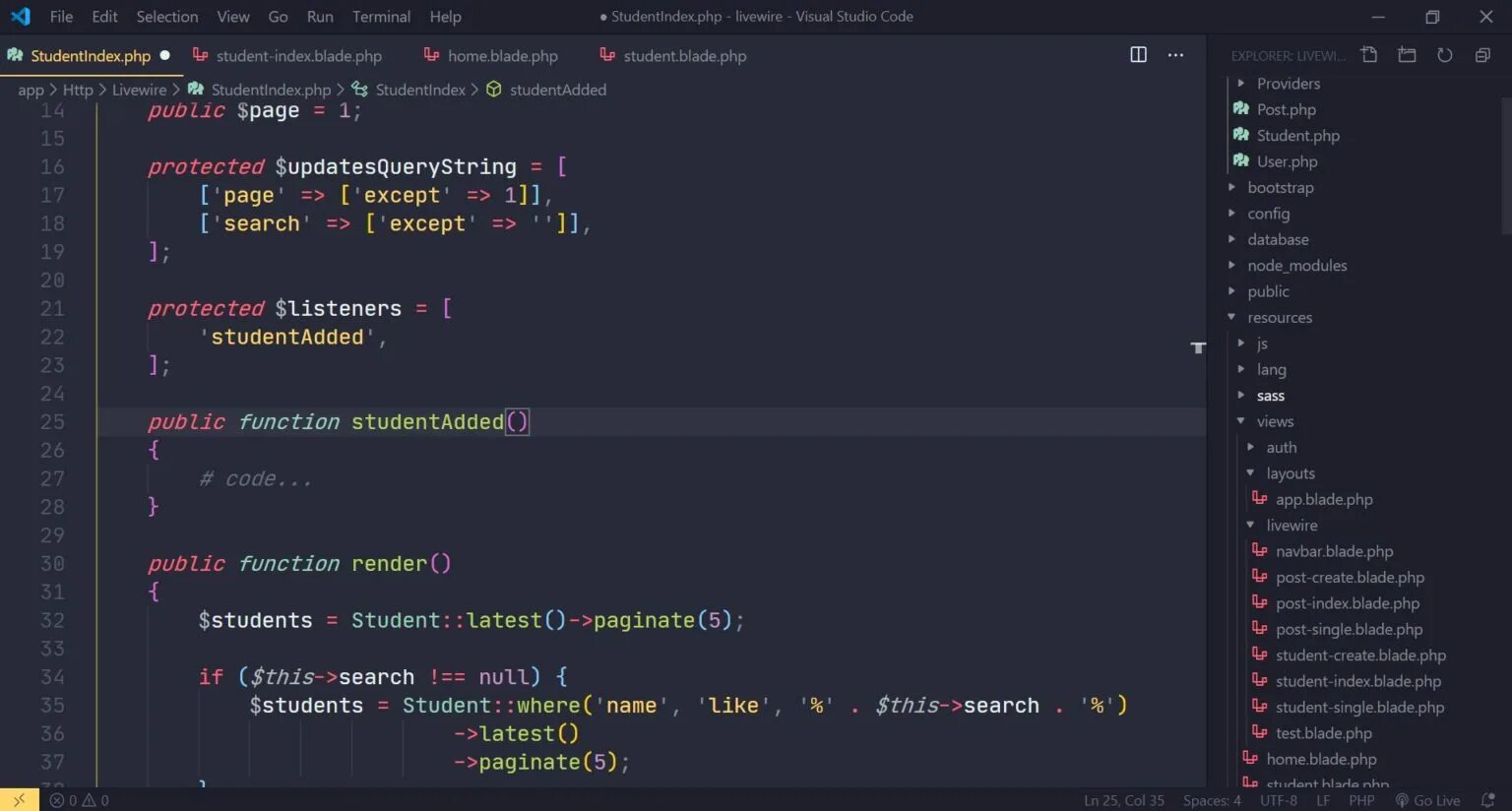Image resolution: width=1512 pixels, height=811 pixels.
Task: Switch to student-index.blade.php tab
Action: [x=287, y=56]
